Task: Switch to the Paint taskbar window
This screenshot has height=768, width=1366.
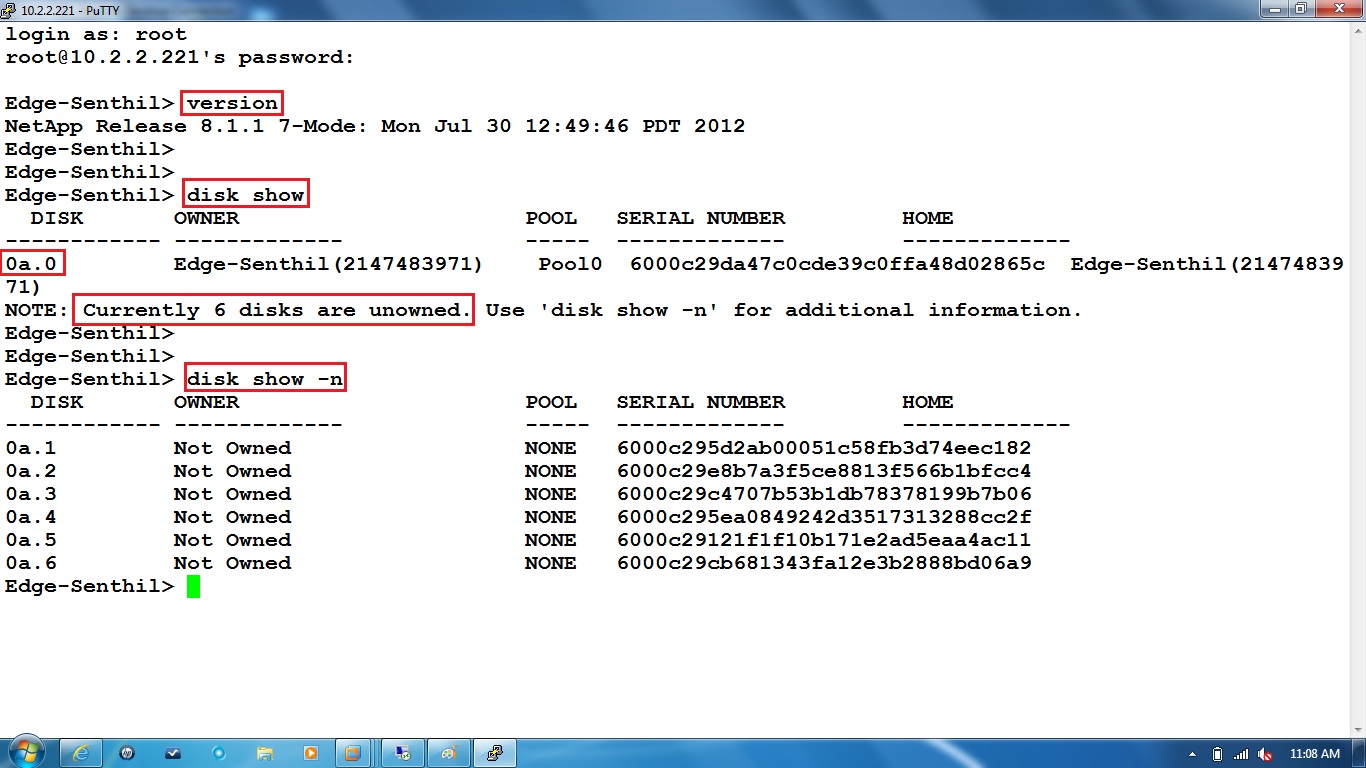Action: 448,753
